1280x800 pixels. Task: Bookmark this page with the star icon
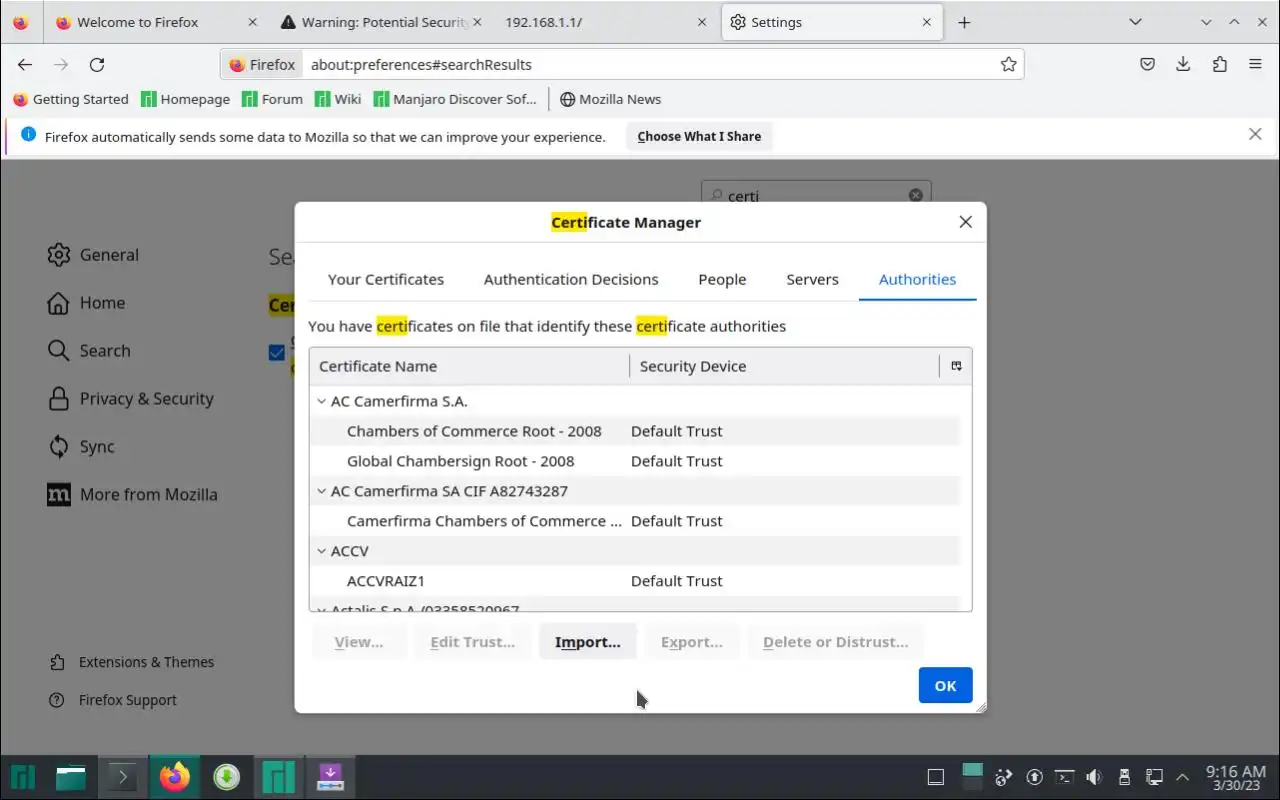point(1008,64)
